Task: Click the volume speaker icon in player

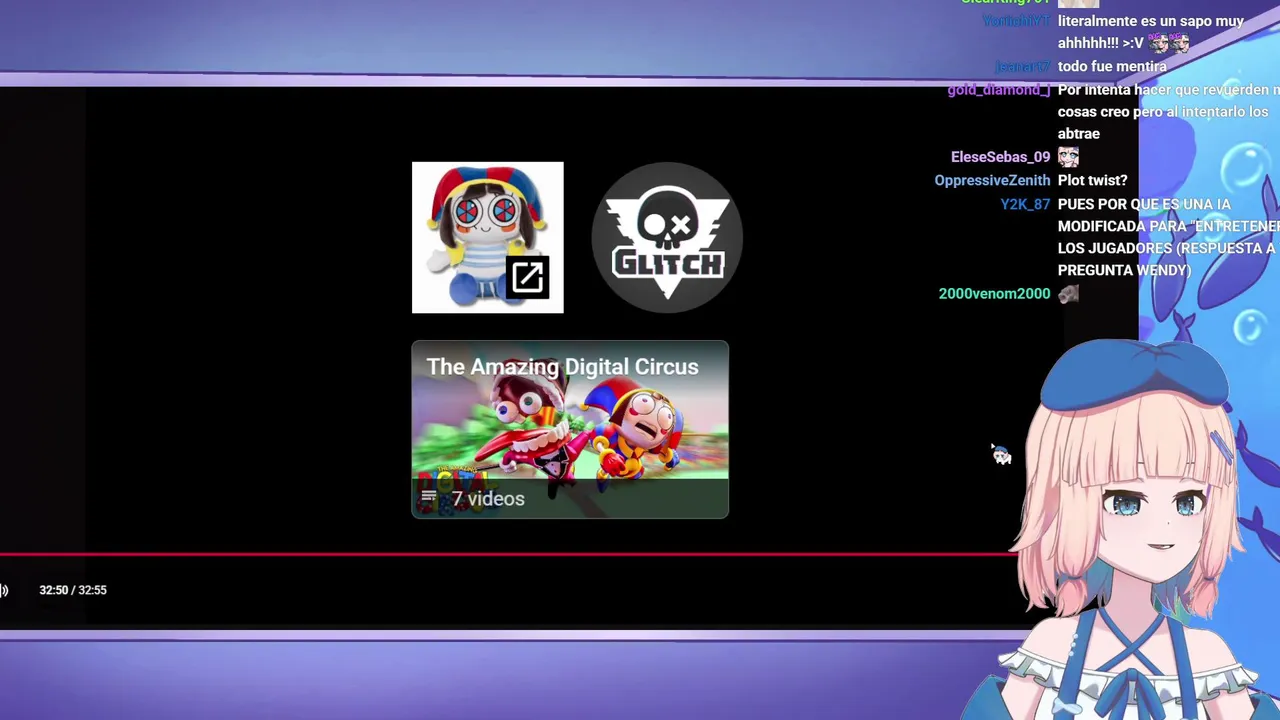Action: pyautogui.click(x=4, y=590)
